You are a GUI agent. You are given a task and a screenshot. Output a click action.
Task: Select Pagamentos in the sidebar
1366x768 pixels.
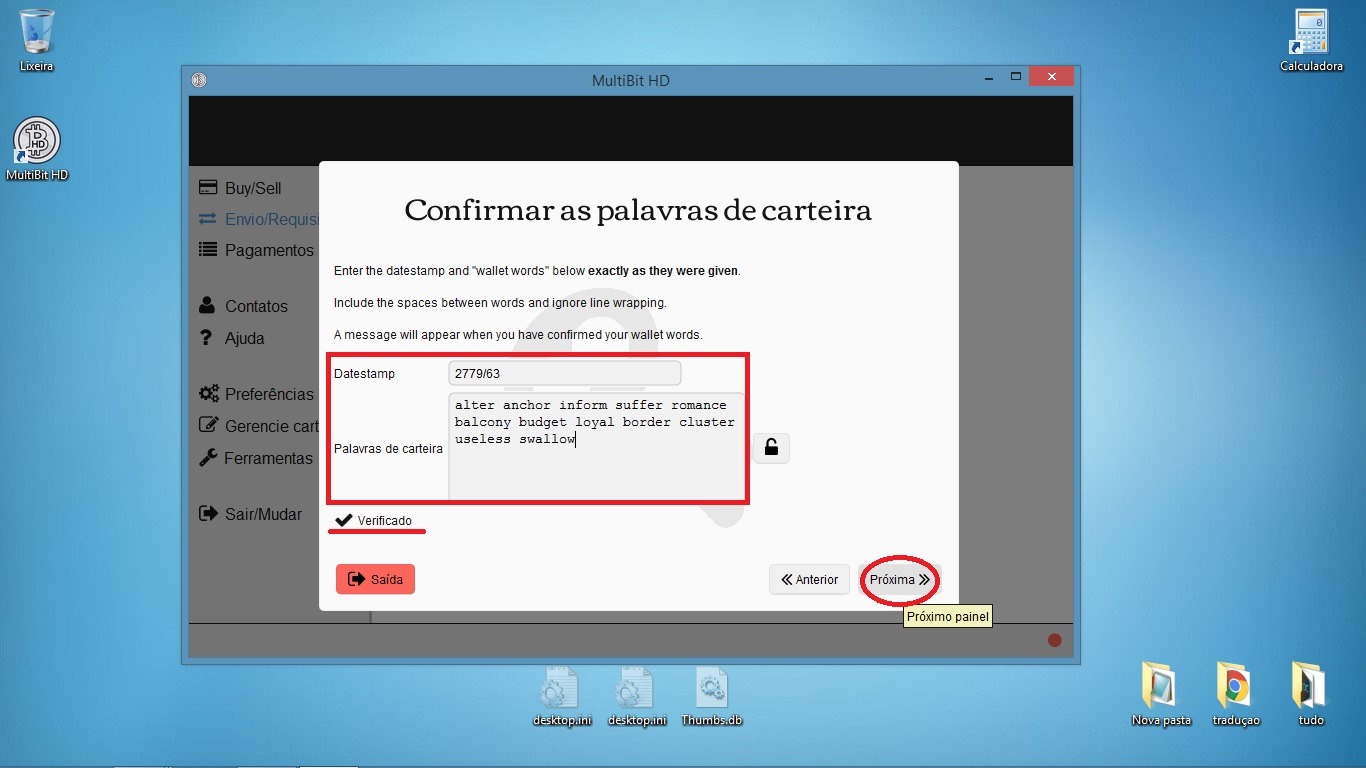point(268,250)
